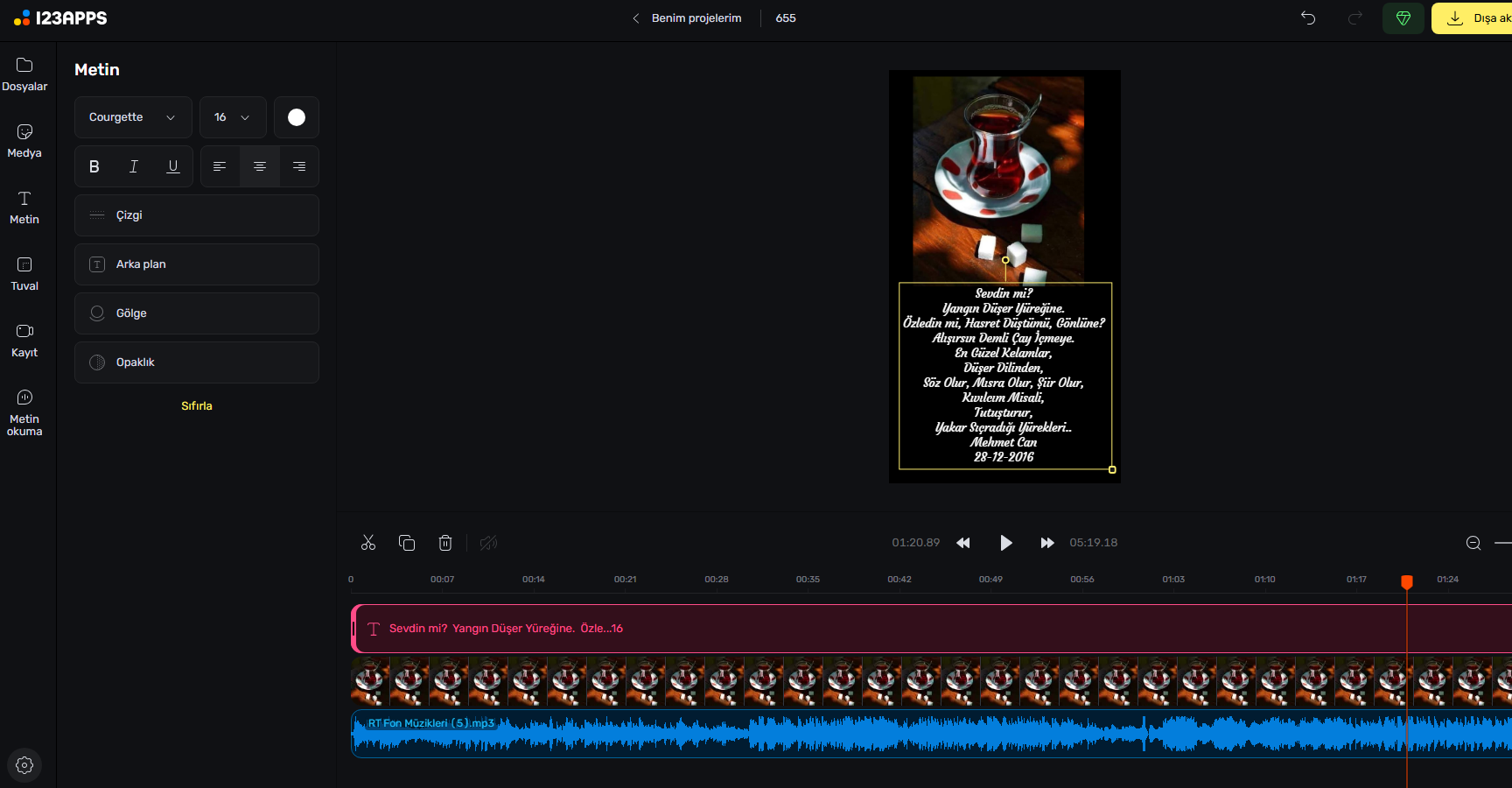Switch to the Tuval sidebar tab
The image size is (1512, 788).
pos(24,273)
